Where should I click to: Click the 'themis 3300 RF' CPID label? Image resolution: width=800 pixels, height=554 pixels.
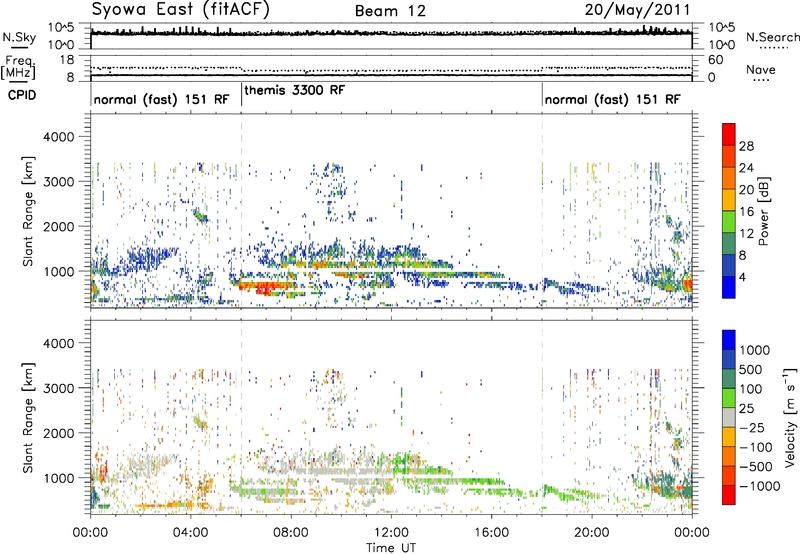294,90
